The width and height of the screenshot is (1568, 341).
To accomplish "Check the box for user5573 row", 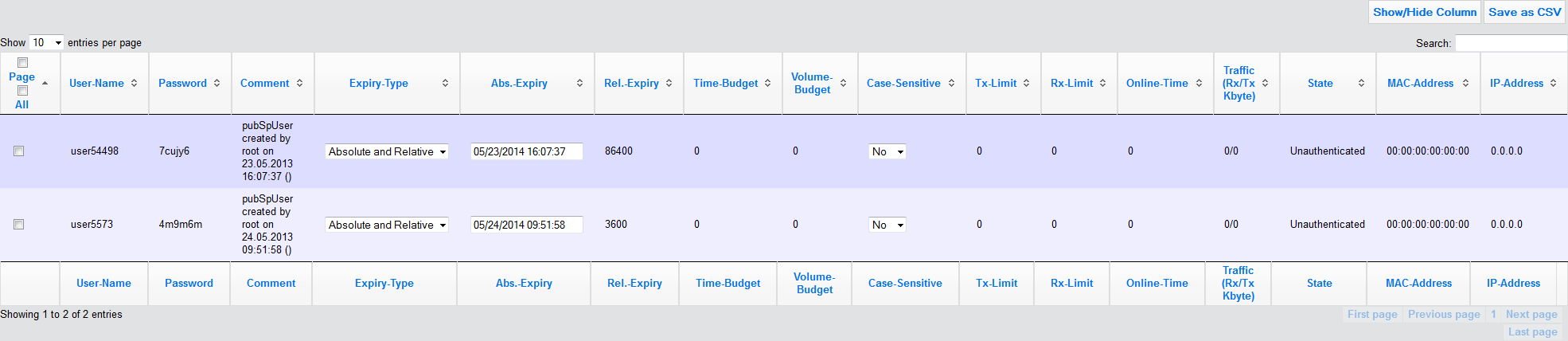I will click(19, 225).
